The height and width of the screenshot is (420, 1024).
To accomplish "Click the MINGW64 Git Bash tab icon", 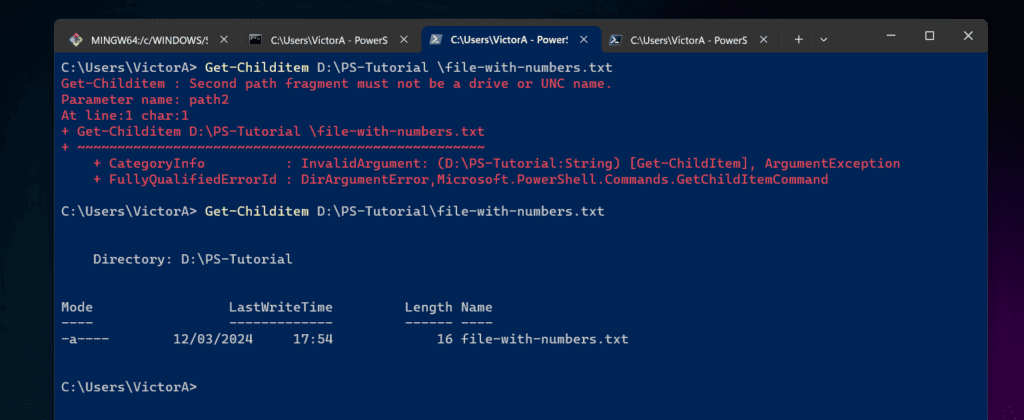I will tap(76, 40).
